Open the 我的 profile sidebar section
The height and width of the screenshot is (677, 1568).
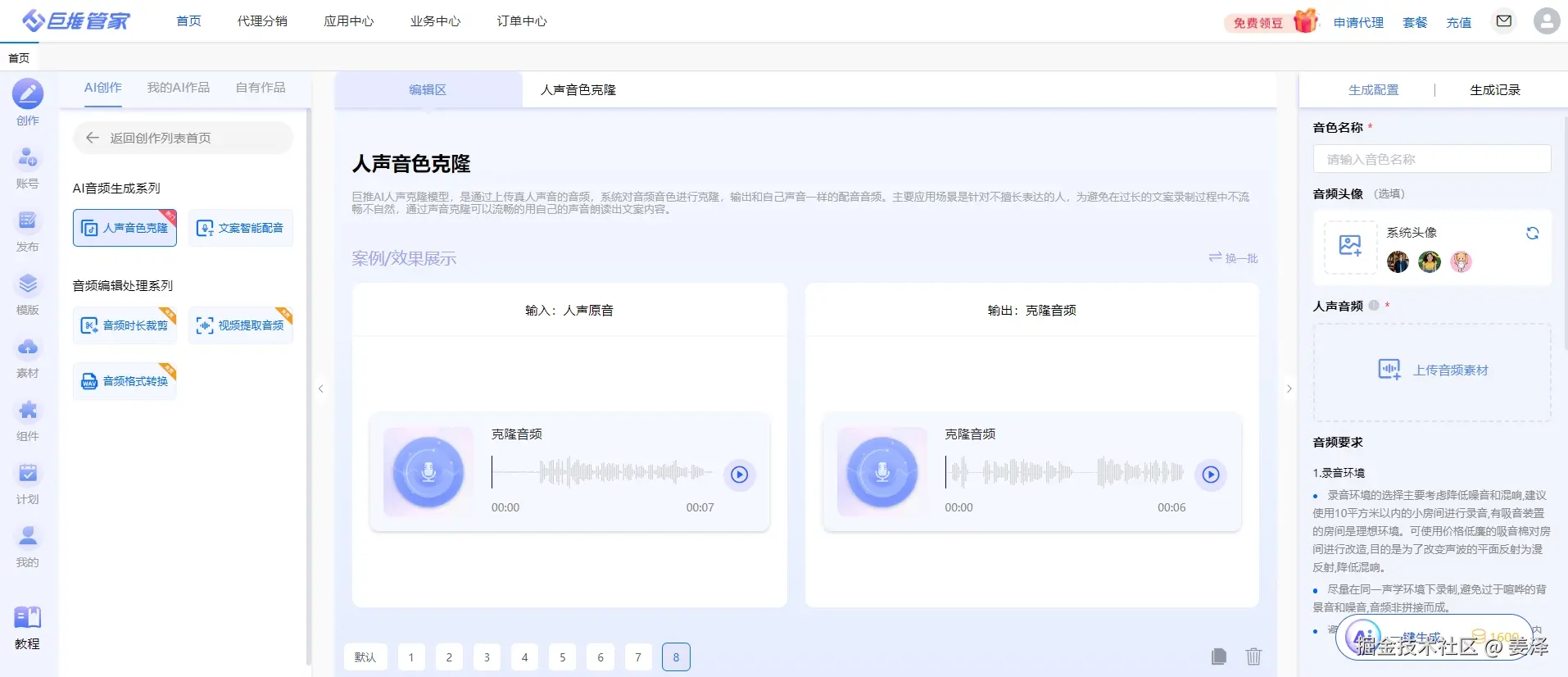[x=28, y=545]
